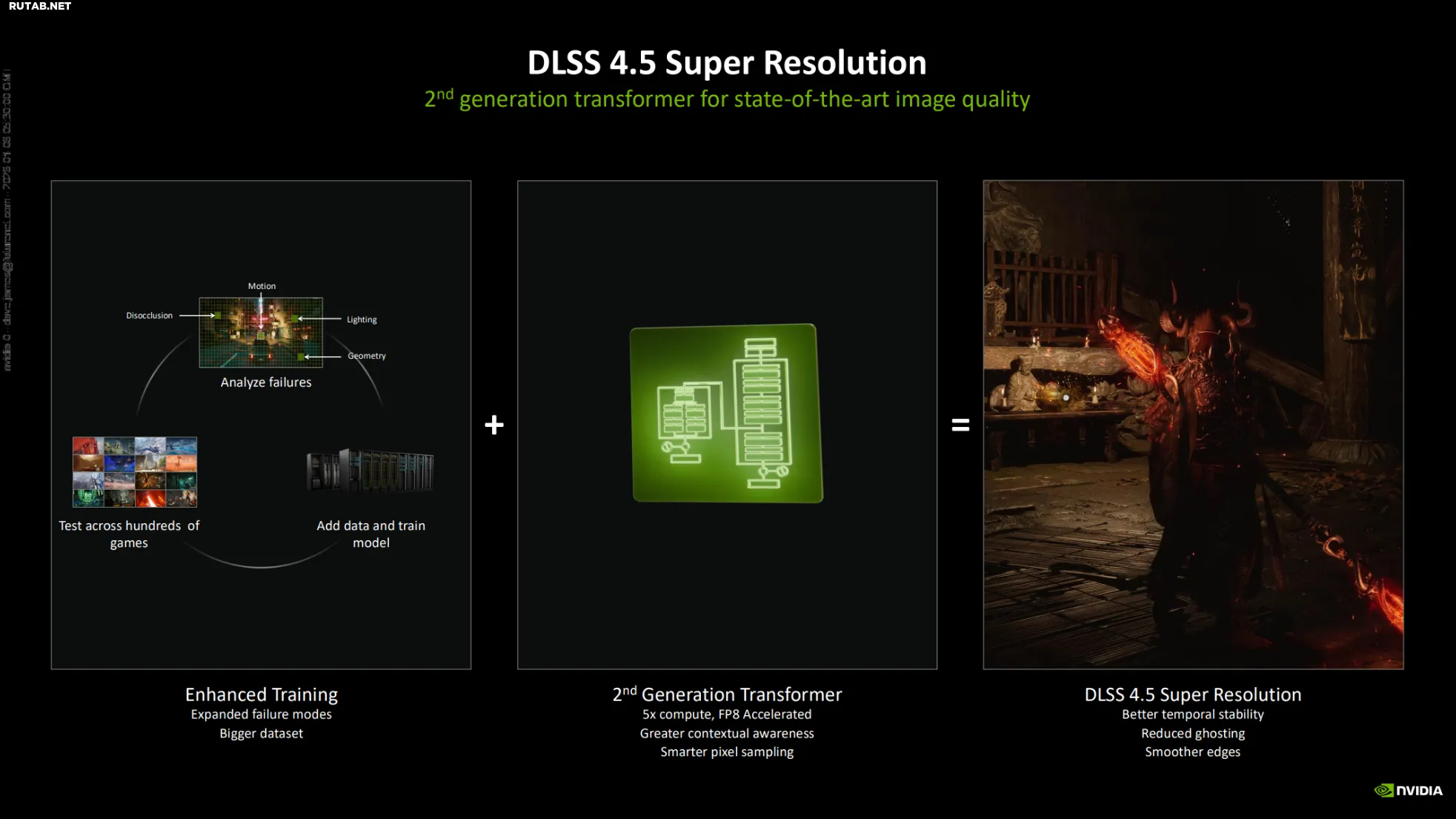Click the equals sign between panels
The width and height of the screenshot is (1456, 819).
click(x=960, y=425)
